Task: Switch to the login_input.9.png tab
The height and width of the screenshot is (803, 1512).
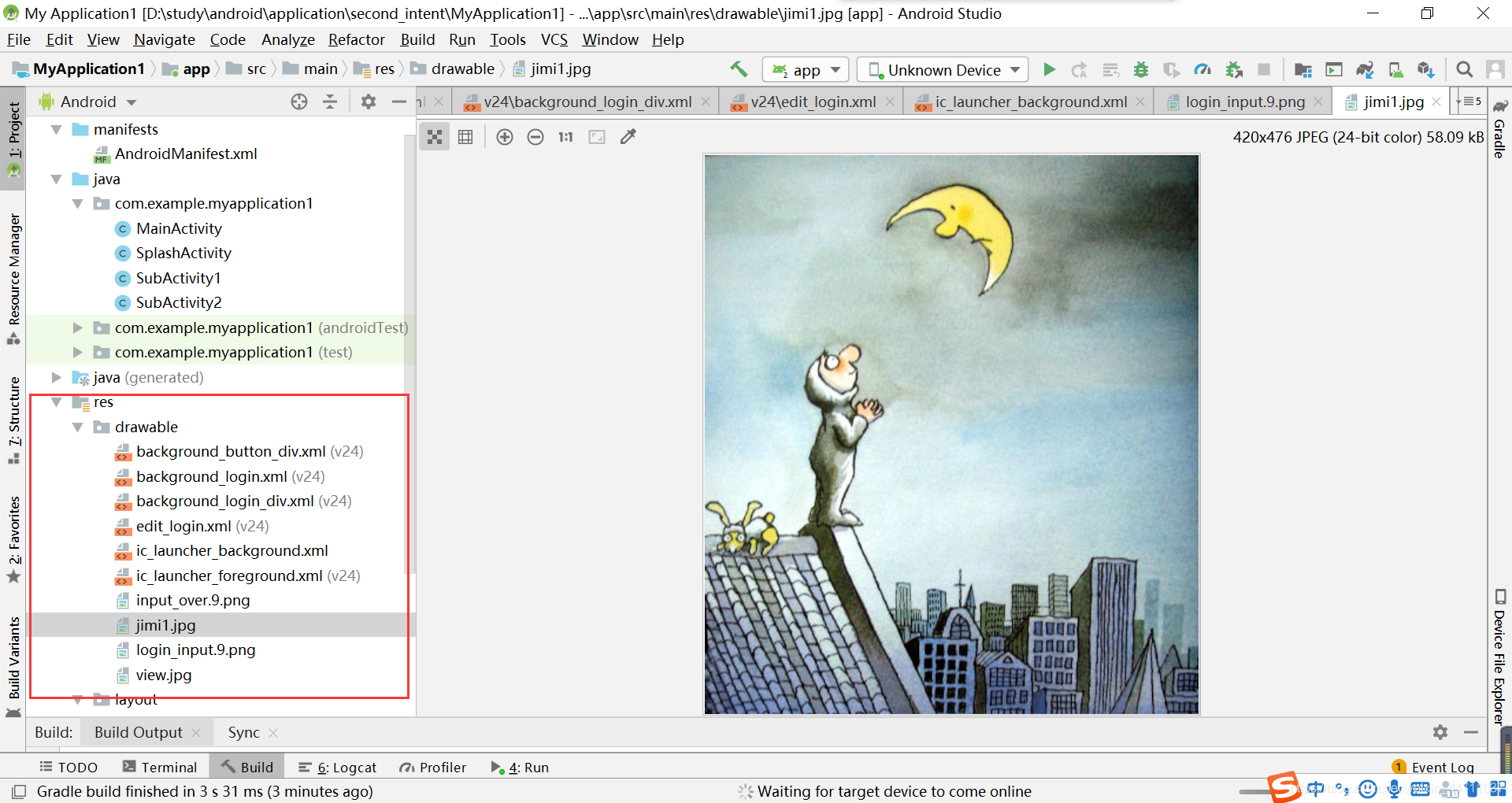Action: (x=1244, y=102)
